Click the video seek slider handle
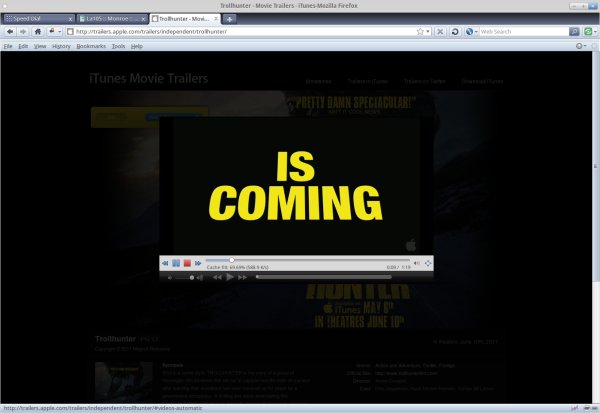 tap(232, 260)
